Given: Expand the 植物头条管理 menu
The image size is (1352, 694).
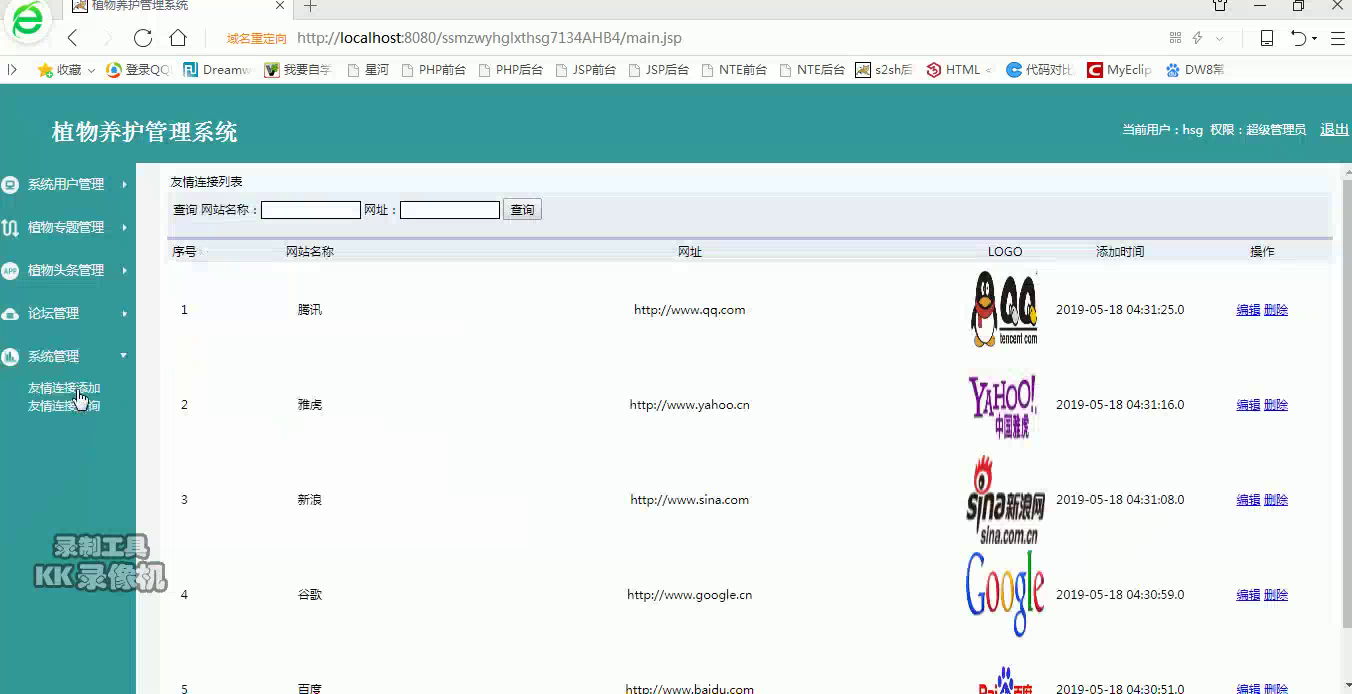Looking at the screenshot, I should 67,271.
